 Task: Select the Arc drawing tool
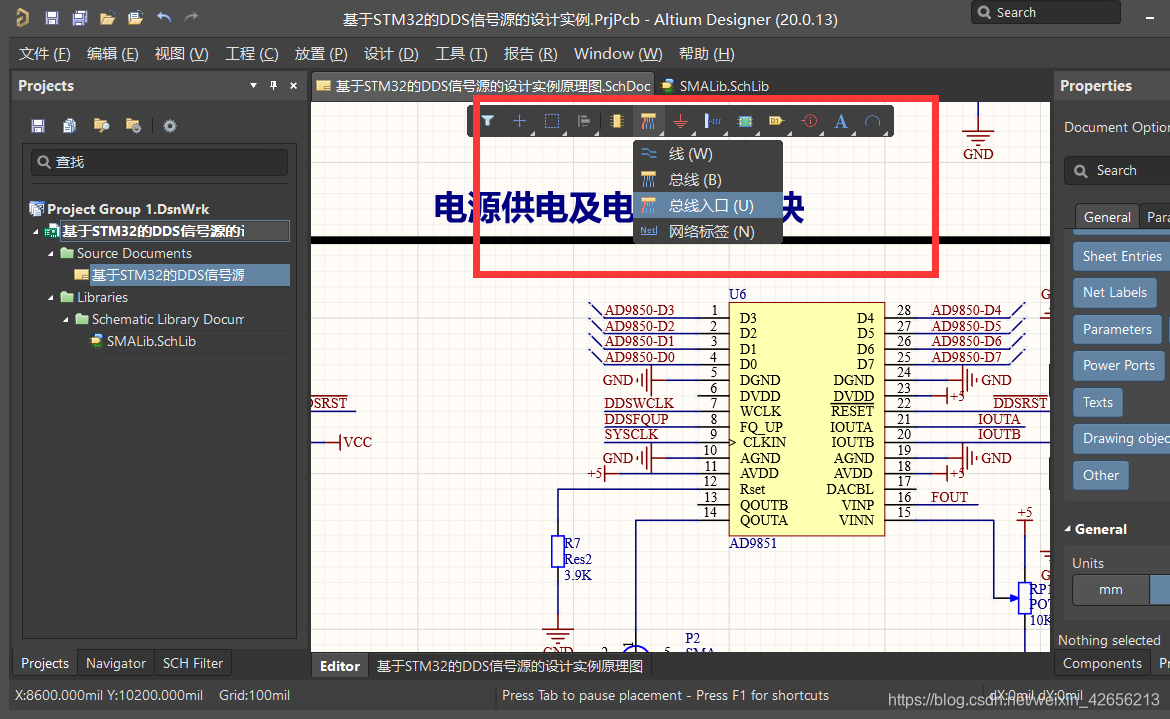[x=872, y=121]
